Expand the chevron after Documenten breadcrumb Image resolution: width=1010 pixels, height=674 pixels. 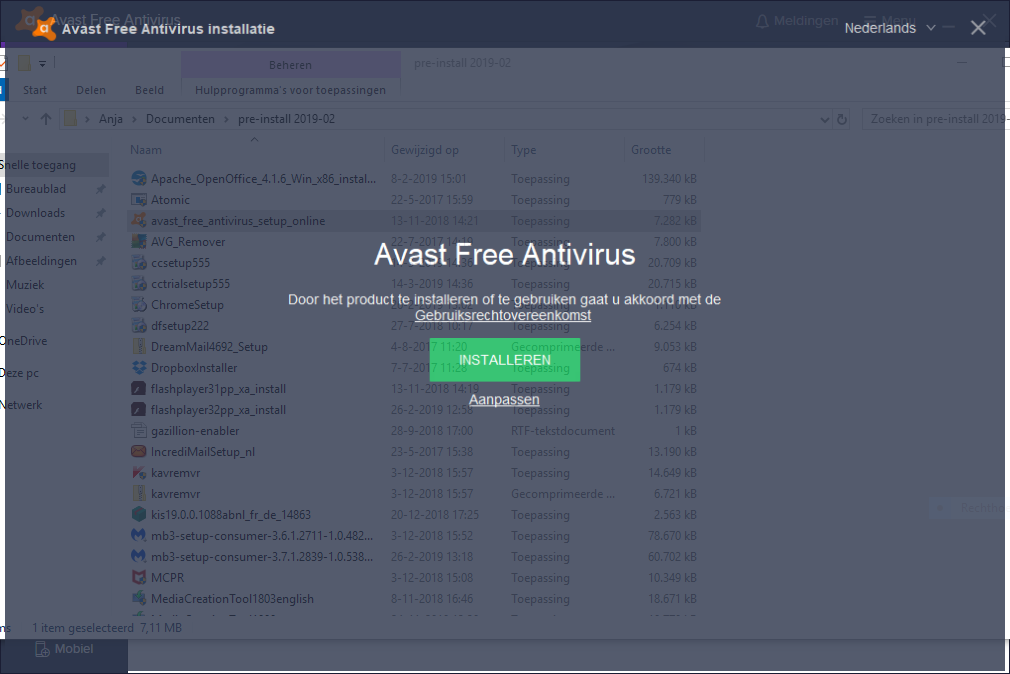(226, 119)
